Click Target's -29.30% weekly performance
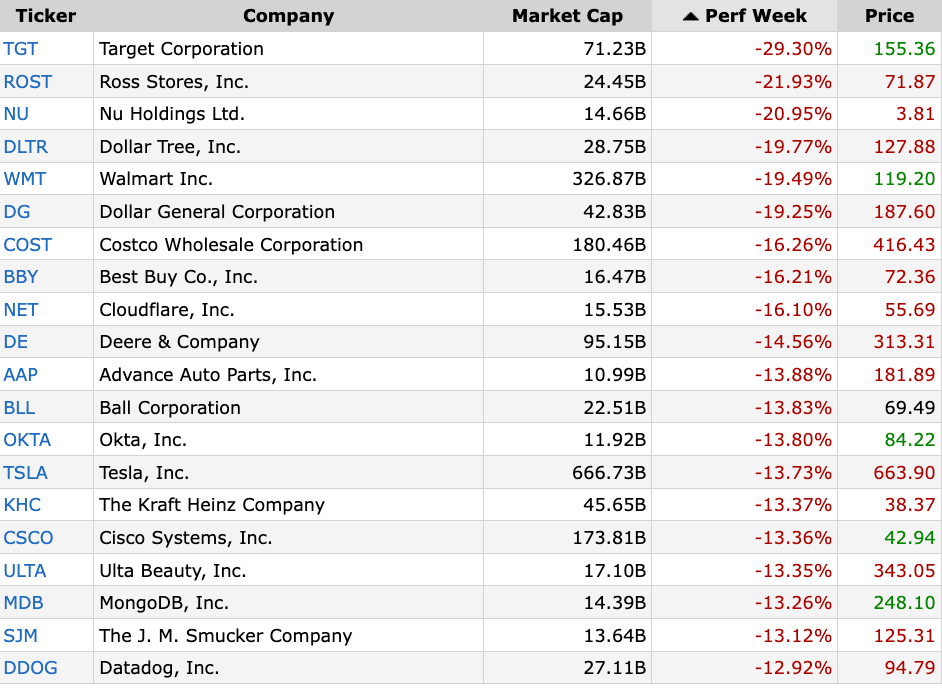The image size is (942, 688). coord(792,49)
